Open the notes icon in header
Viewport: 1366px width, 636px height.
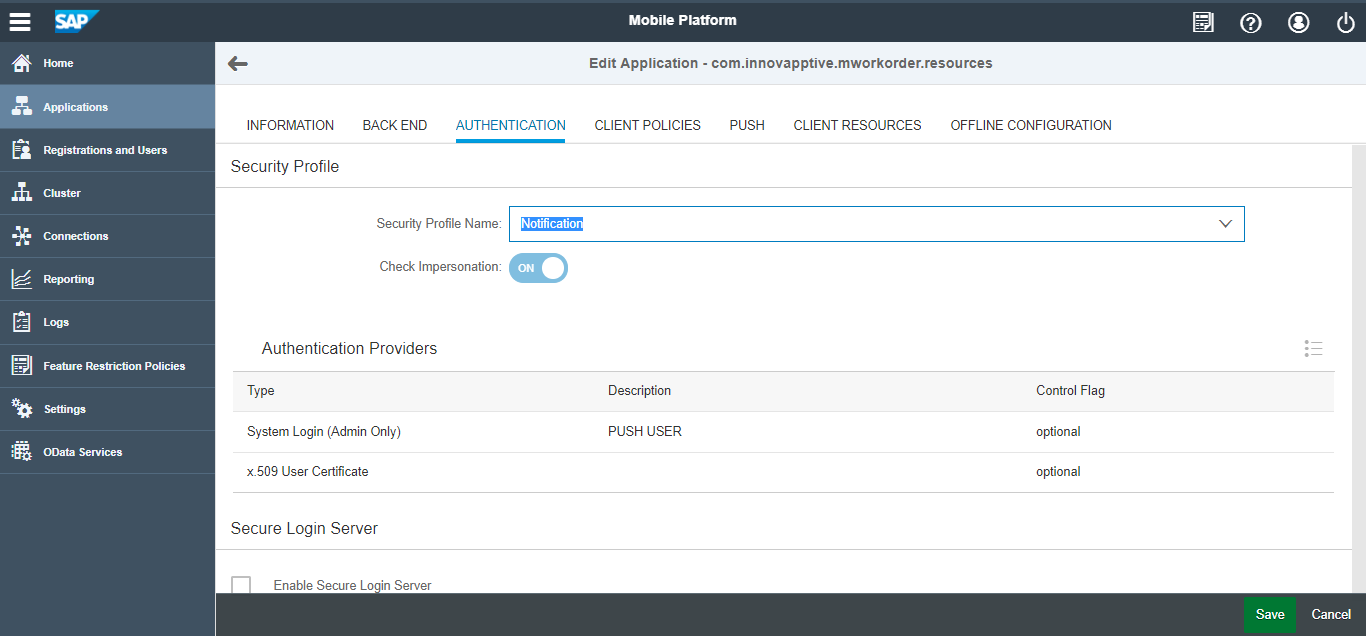pyautogui.click(x=1203, y=22)
